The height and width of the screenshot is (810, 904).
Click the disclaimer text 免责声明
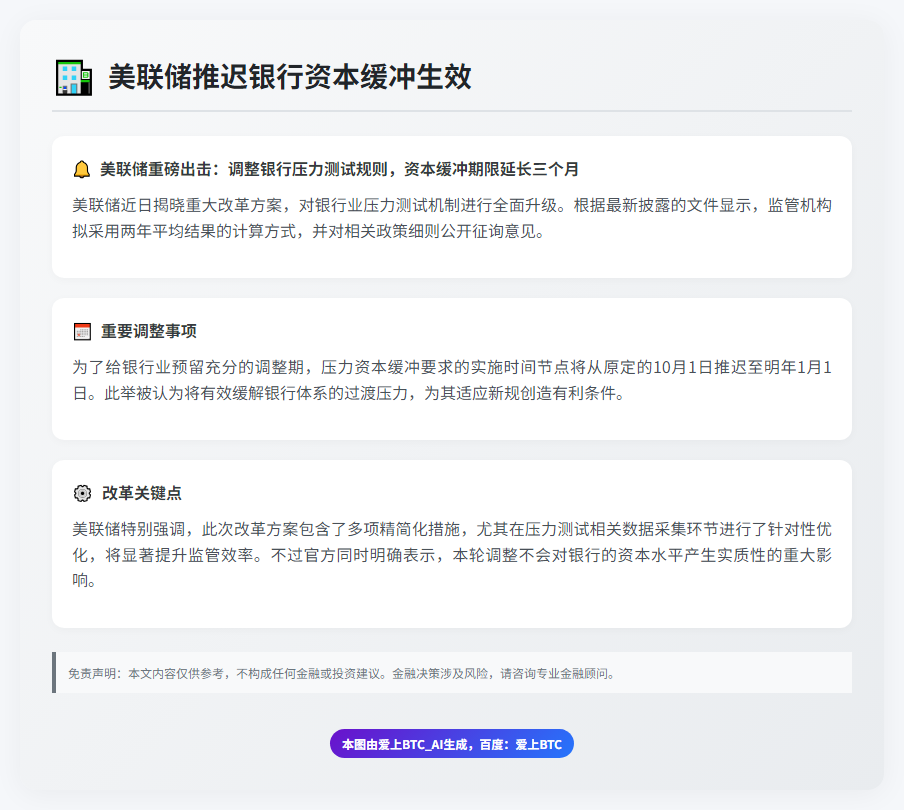tap(341, 673)
